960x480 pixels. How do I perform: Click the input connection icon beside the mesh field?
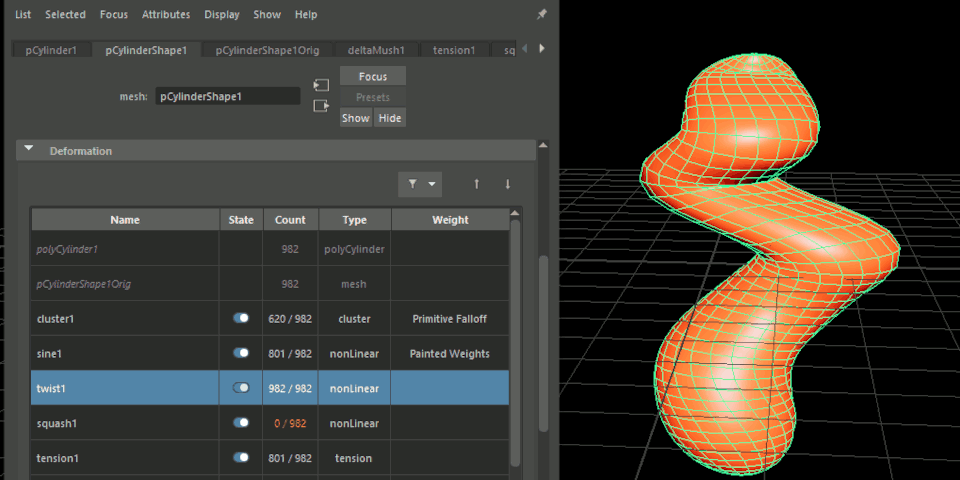(321, 86)
